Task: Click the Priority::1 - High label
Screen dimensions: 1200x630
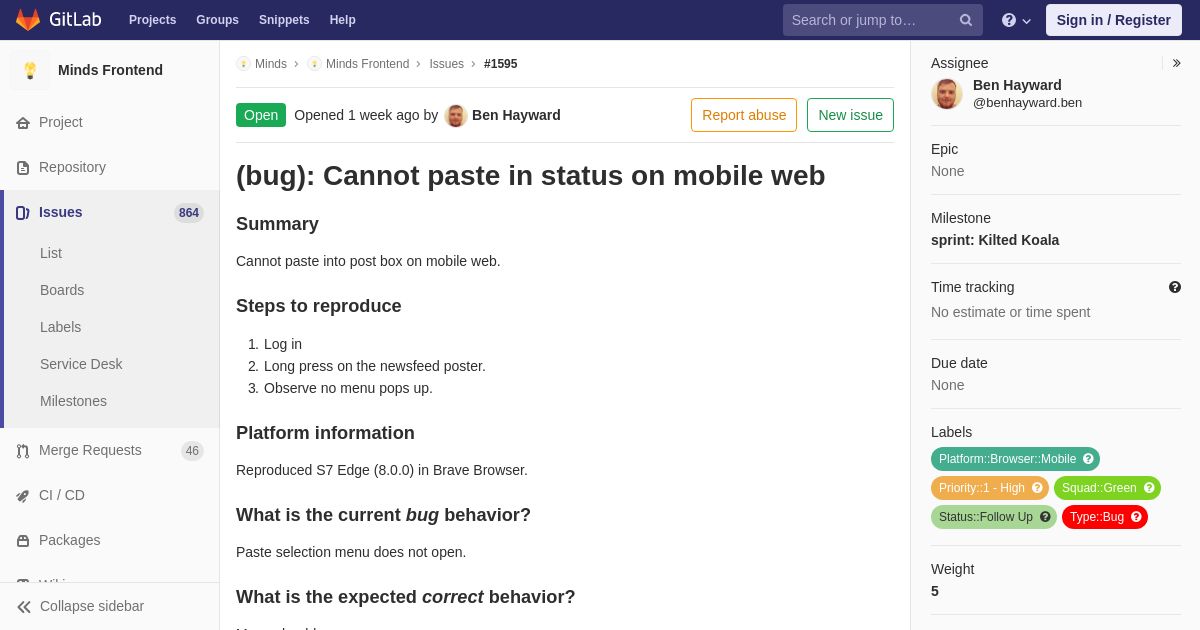Action: tap(990, 488)
